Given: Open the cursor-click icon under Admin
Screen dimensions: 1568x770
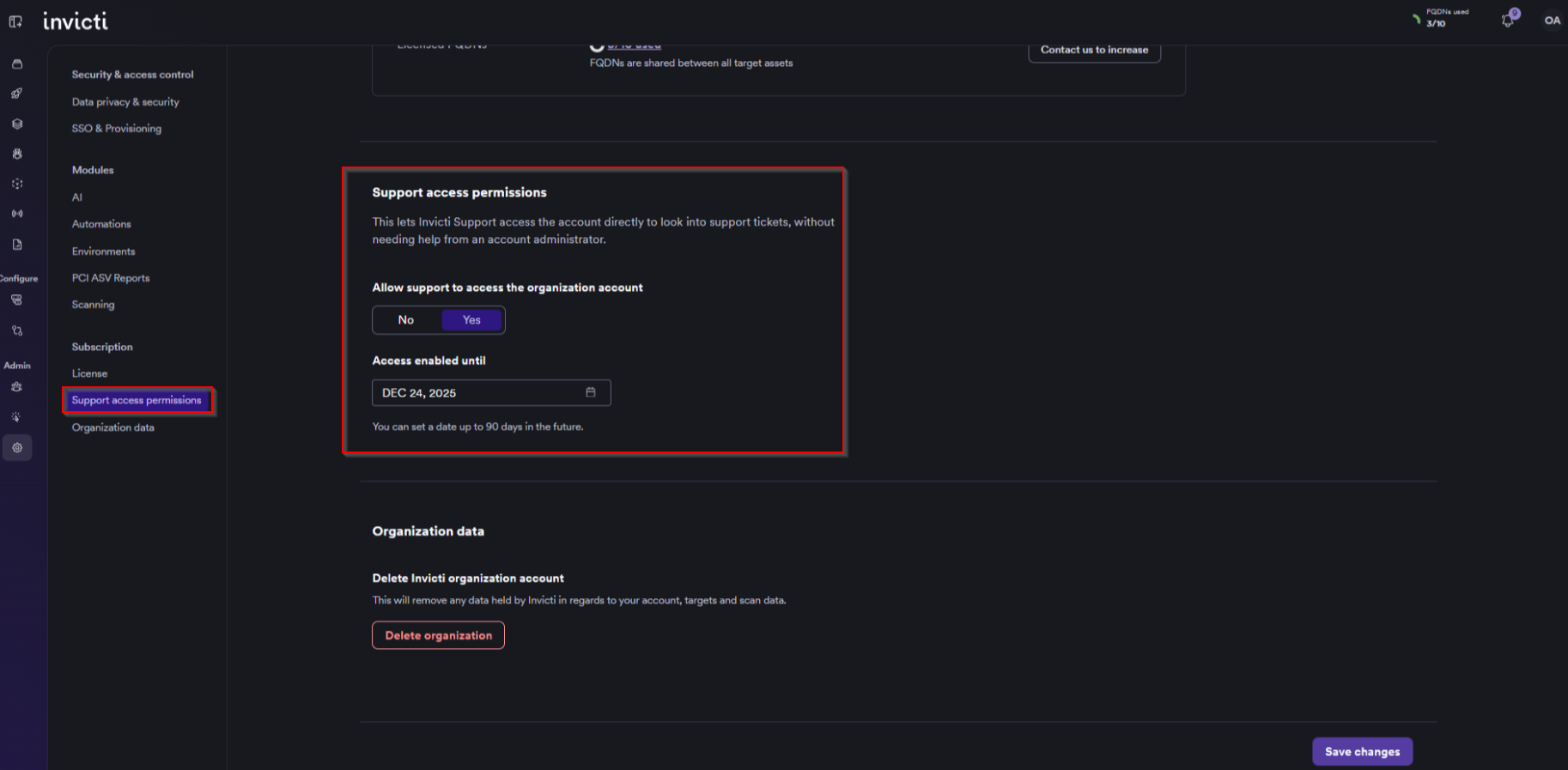Looking at the screenshot, I should (17, 417).
